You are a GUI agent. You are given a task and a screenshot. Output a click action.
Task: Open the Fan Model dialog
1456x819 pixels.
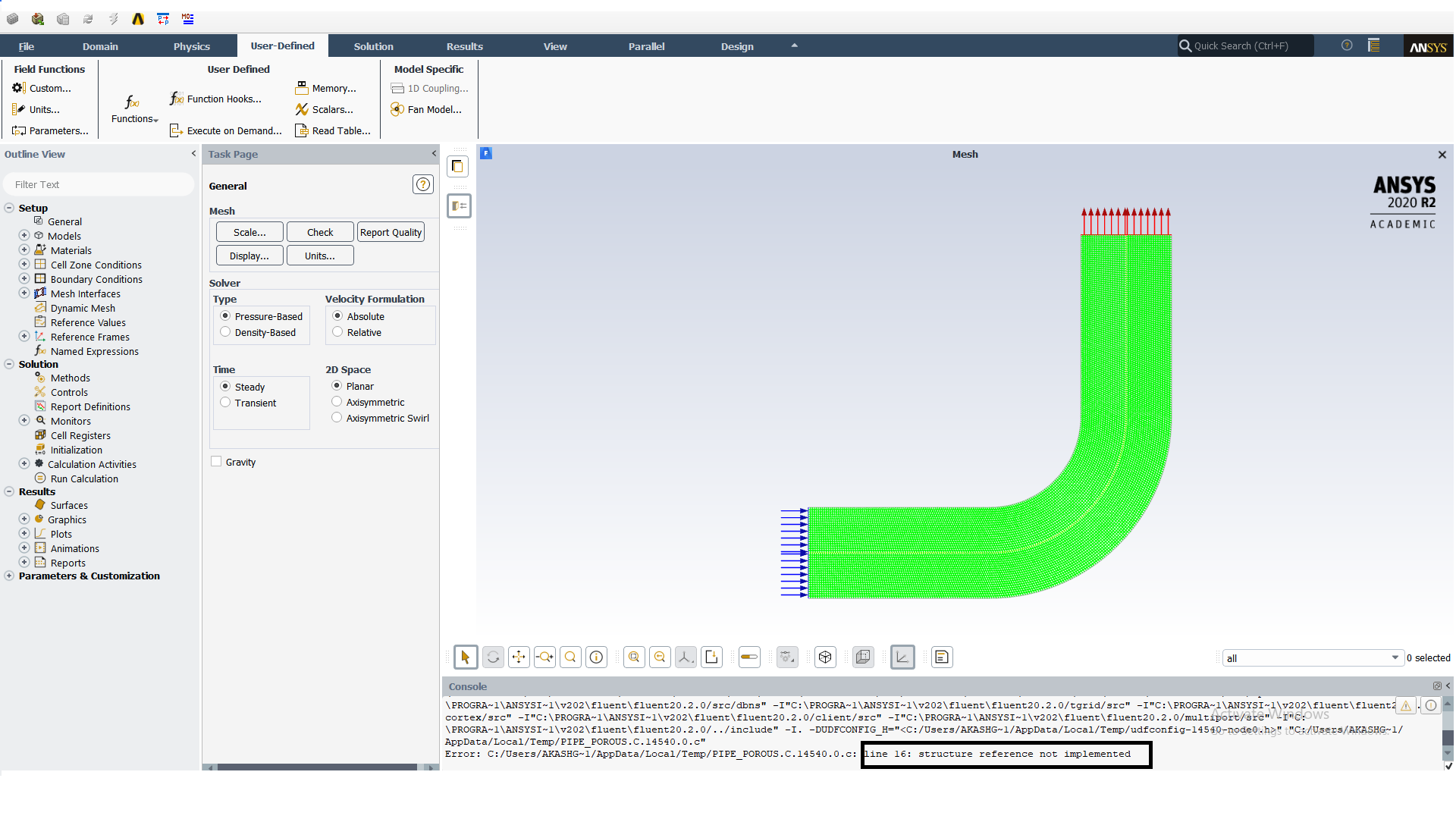(426, 110)
